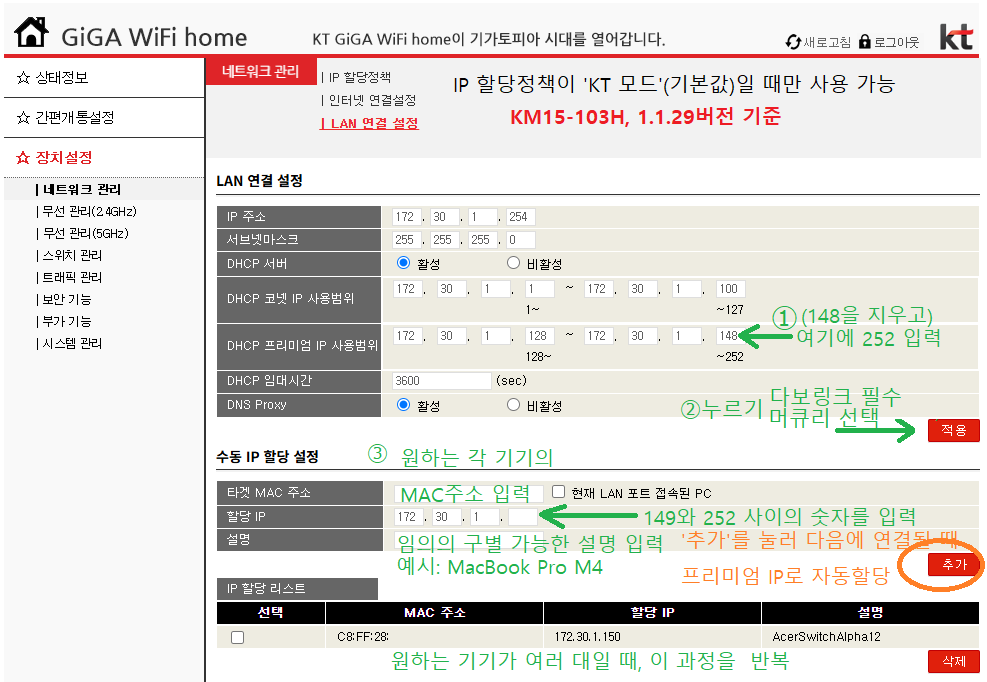Click the 네트워크 관리 red tab header
The image size is (987, 682).
click(x=261, y=71)
